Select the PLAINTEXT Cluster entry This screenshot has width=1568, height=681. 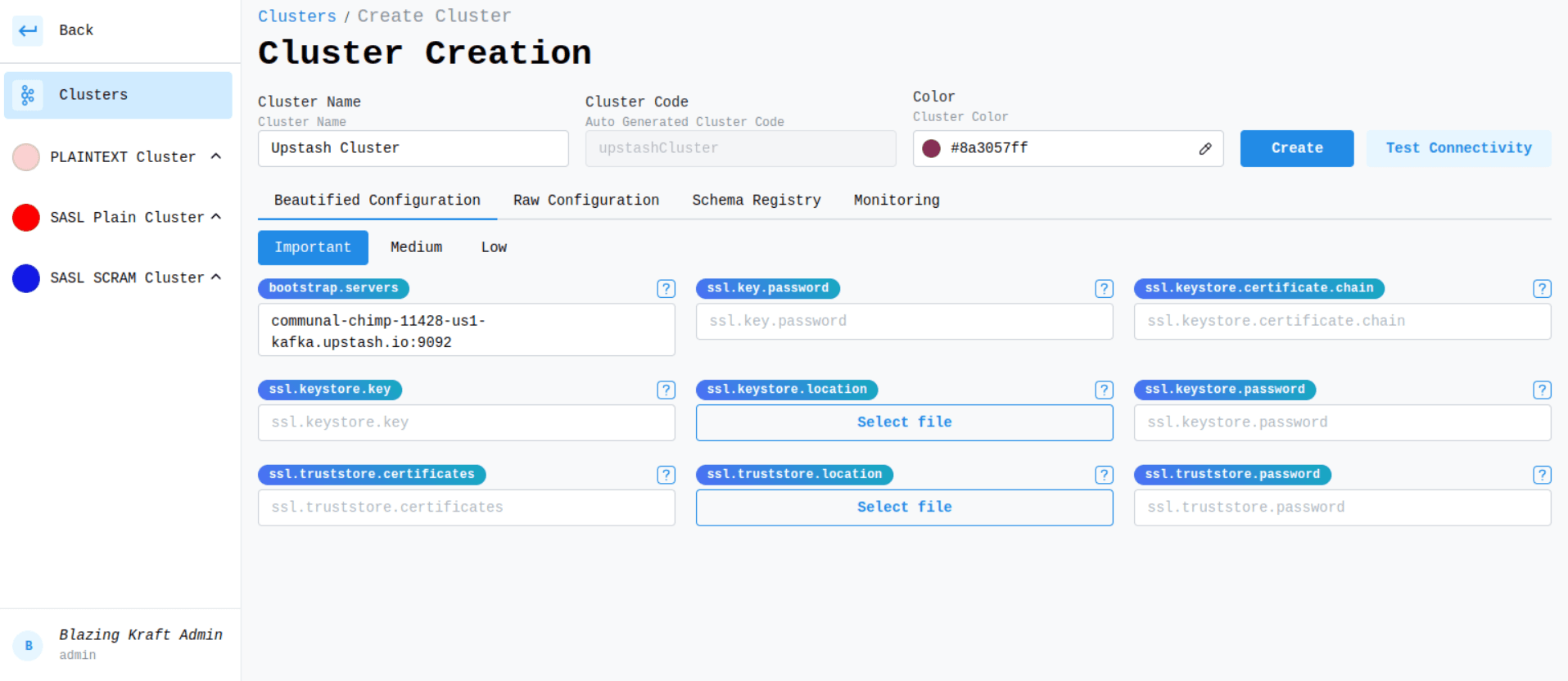pos(118,157)
